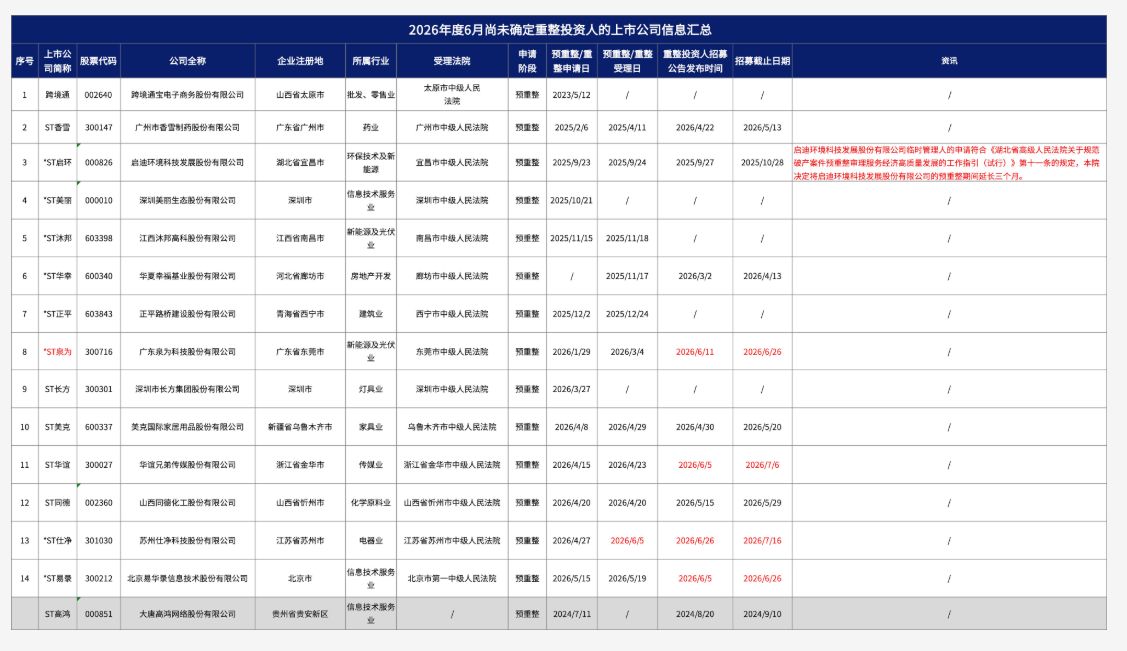Click the cell '山西同德化工股份有限公司'
The height and width of the screenshot is (651, 1127).
pyautogui.click(x=188, y=503)
